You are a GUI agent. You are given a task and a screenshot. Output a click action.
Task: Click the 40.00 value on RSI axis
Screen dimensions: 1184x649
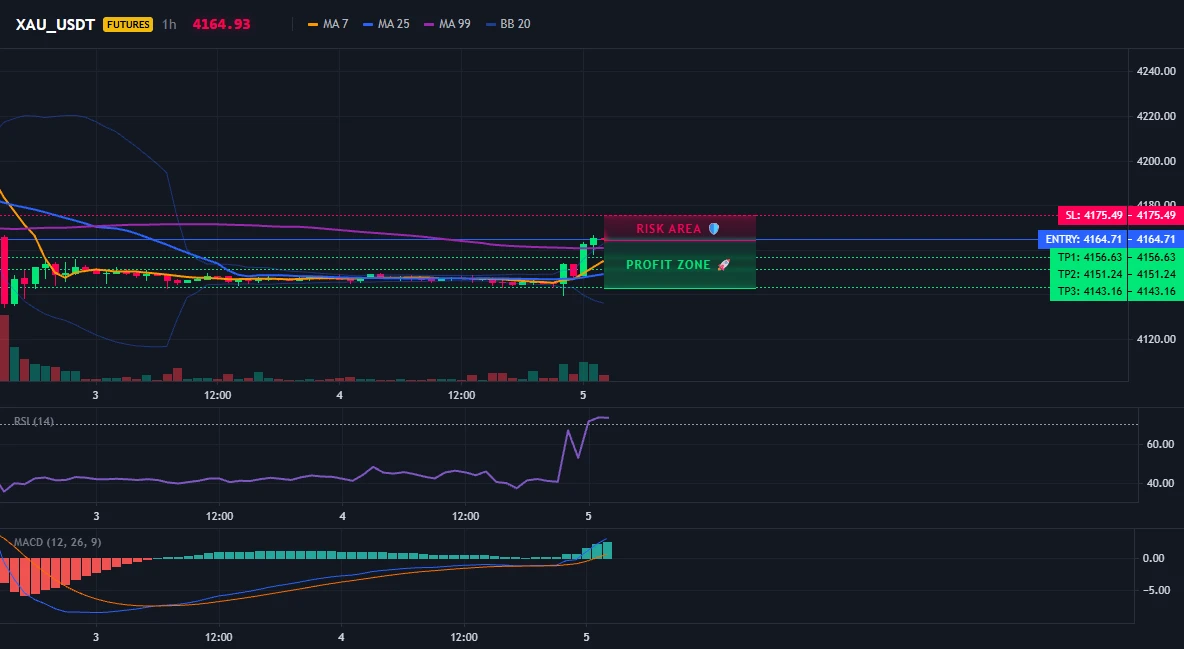pyautogui.click(x=1161, y=484)
